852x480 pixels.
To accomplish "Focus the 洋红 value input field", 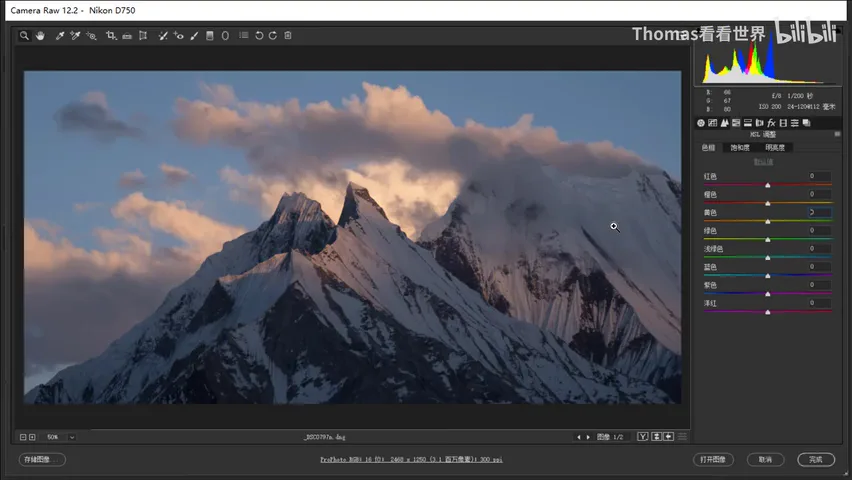I will pos(819,303).
